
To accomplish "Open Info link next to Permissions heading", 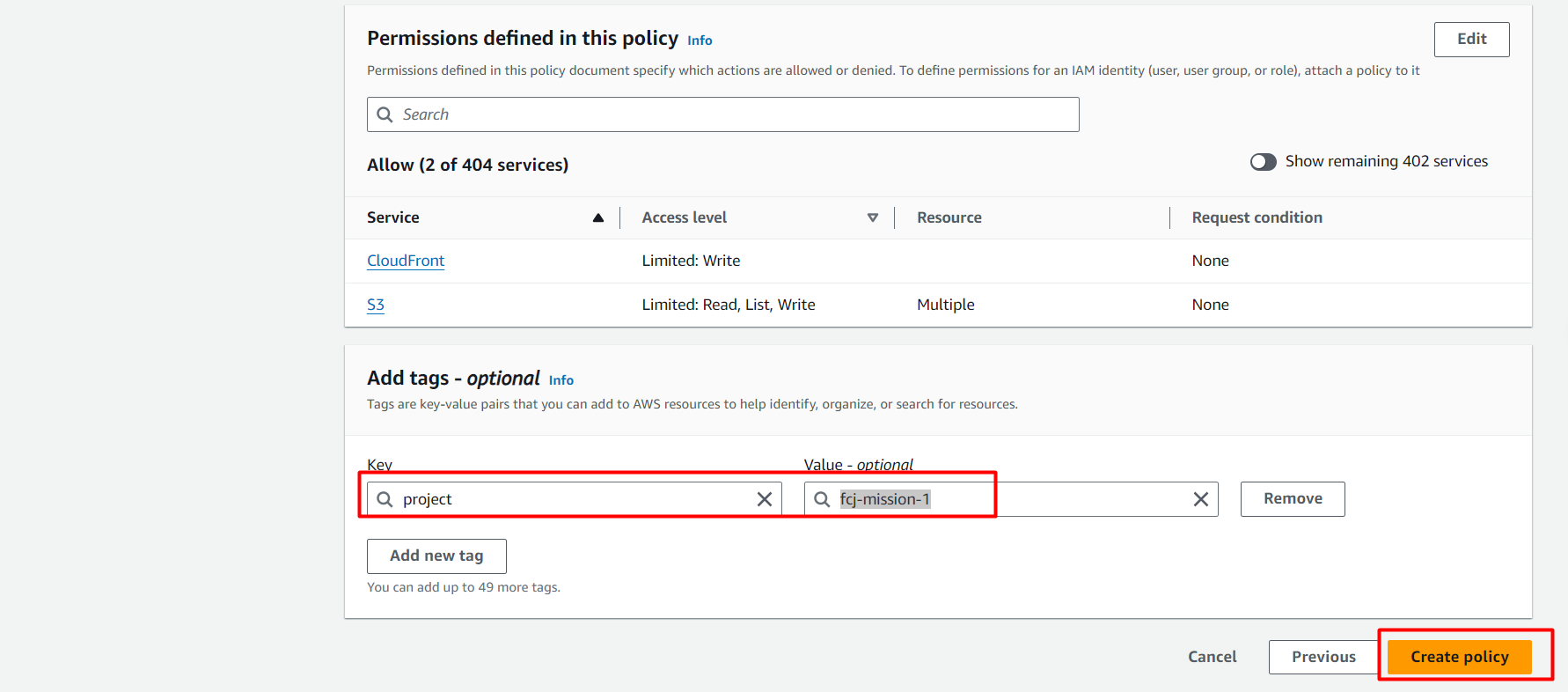I will [700, 40].
